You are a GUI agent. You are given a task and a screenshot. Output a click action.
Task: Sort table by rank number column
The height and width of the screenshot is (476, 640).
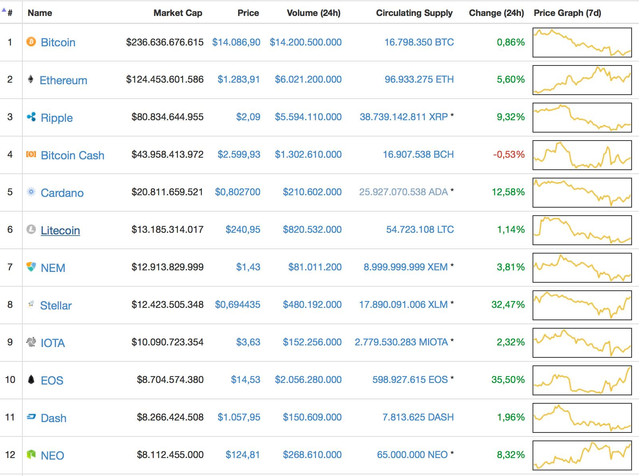point(10,13)
